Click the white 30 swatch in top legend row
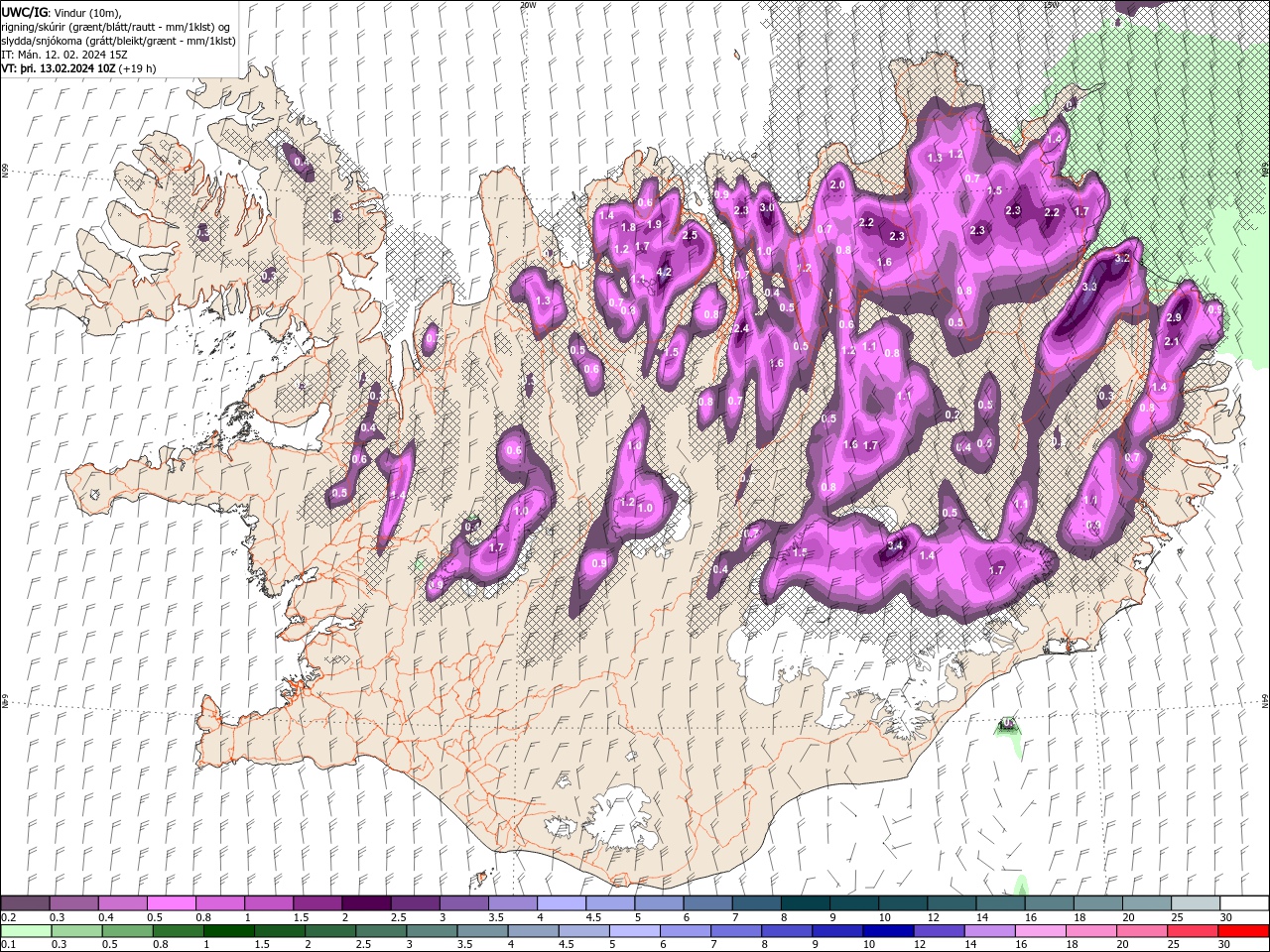The width and height of the screenshot is (1270, 952). point(1244,903)
